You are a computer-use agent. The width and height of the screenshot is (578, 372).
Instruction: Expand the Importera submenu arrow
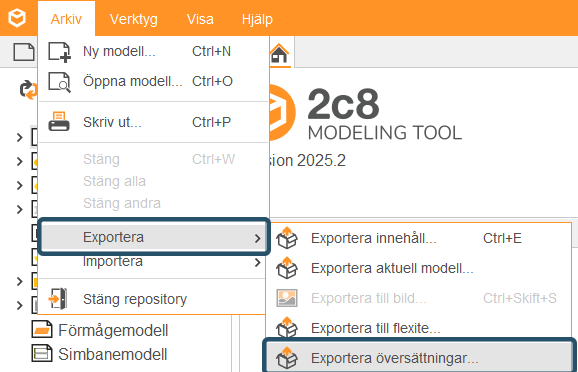coord(258,263)
